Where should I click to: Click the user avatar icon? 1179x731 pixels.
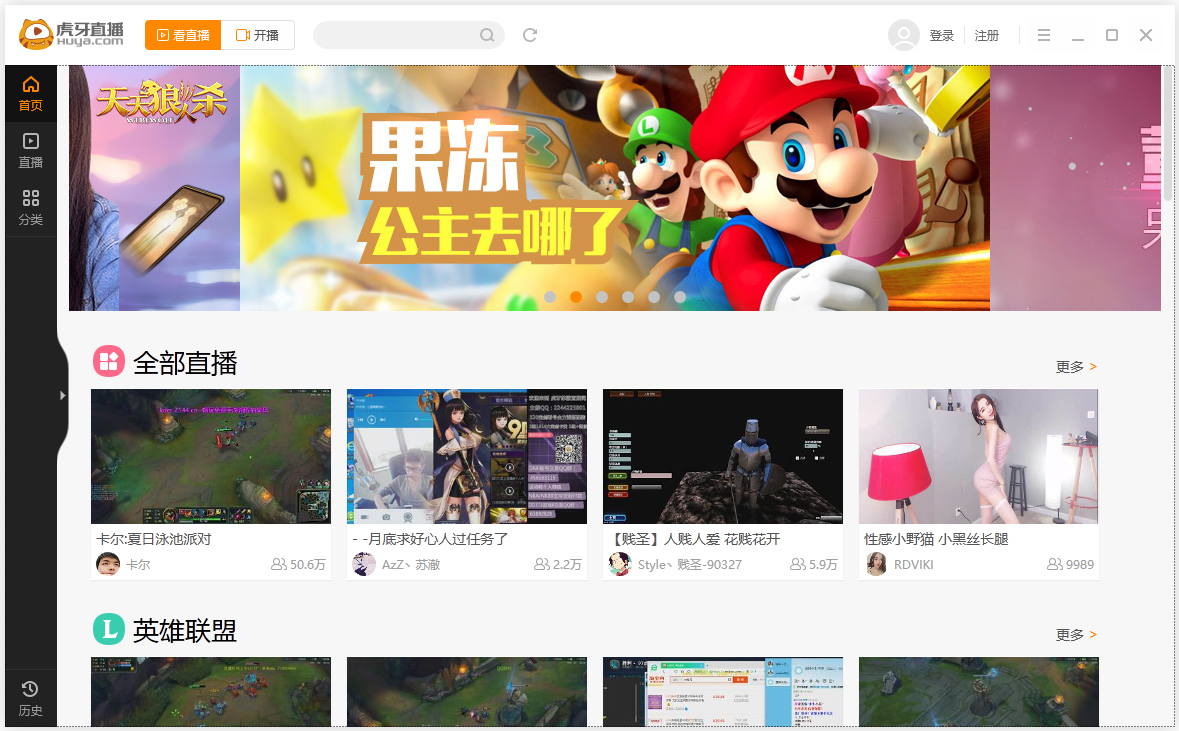click(x=904, y=35)
